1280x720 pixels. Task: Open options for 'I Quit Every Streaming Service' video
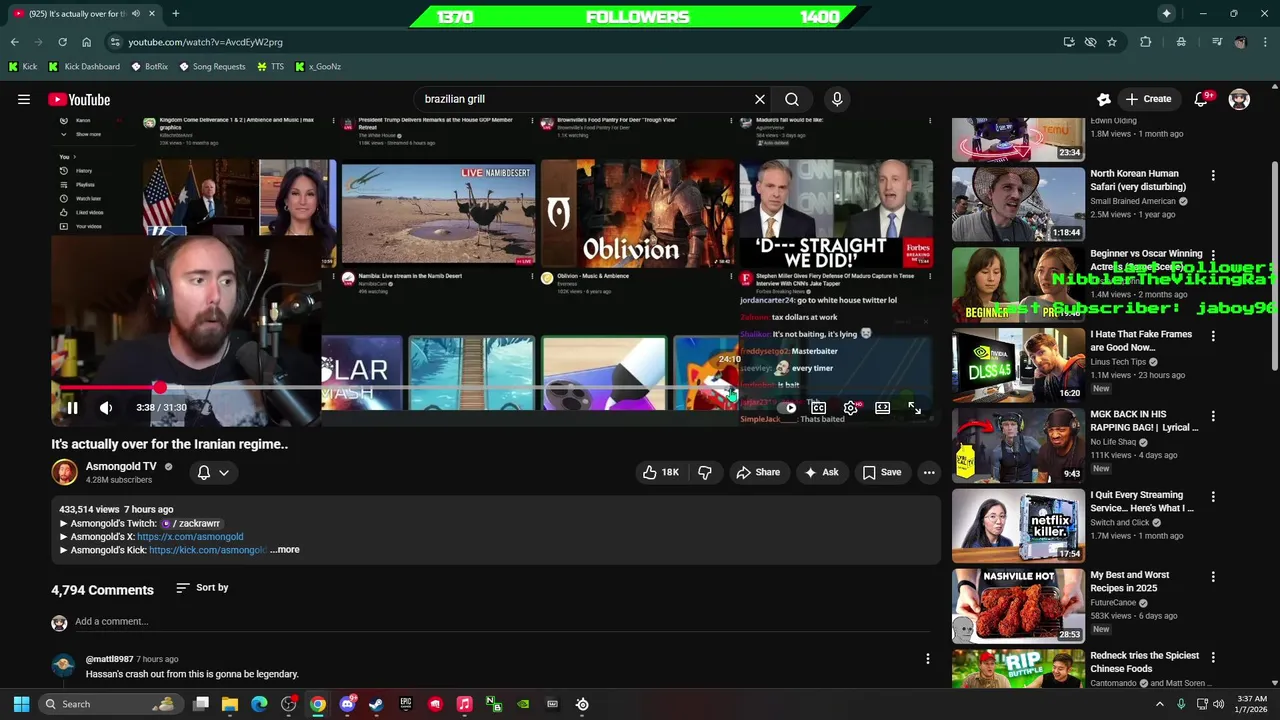pos(1213,496)
